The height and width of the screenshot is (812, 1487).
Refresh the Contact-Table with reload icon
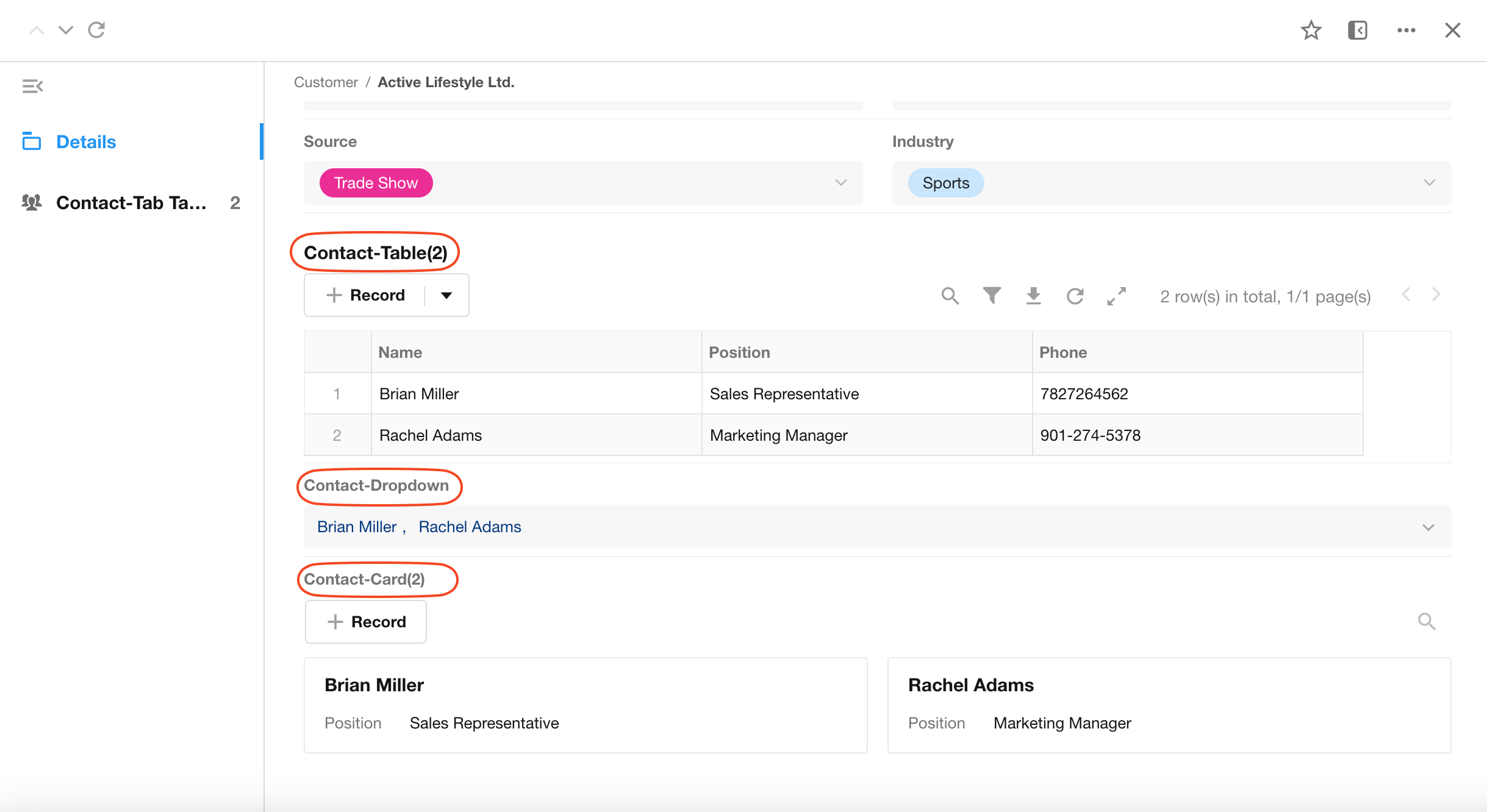click(1075, 296)
